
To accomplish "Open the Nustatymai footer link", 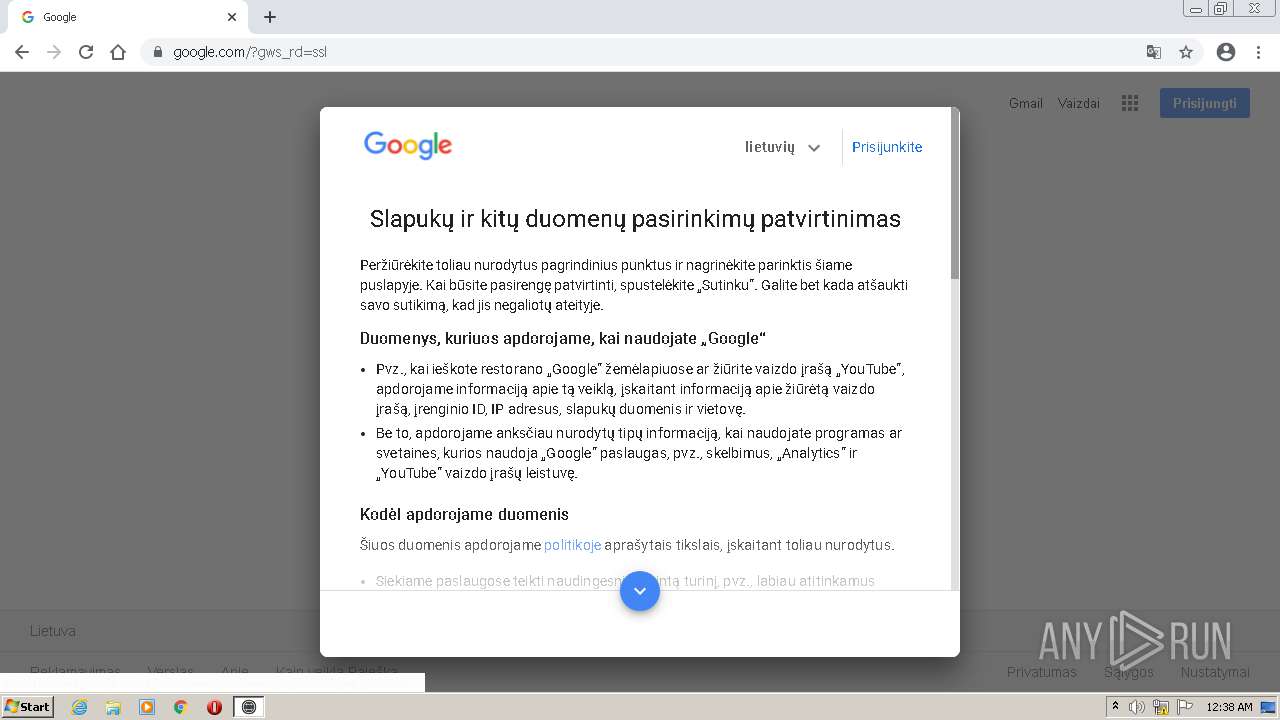I will [1215, 672].
